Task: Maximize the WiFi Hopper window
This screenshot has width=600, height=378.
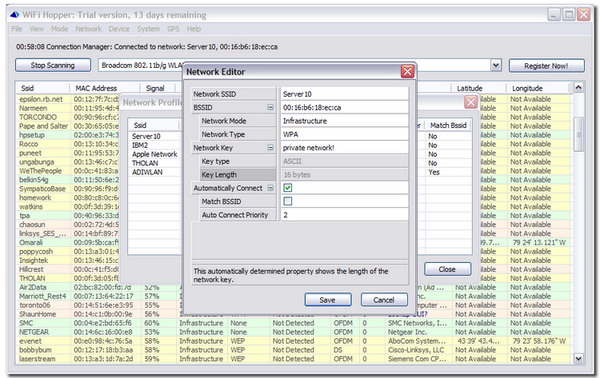Action: [569, 15]
